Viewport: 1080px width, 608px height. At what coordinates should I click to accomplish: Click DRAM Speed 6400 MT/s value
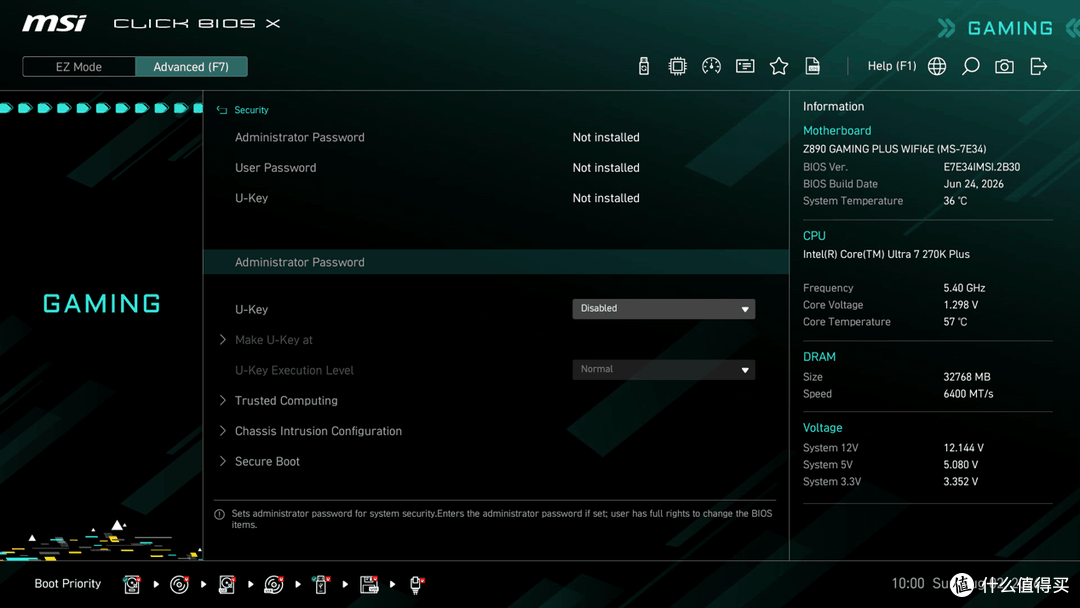(968, 395)
